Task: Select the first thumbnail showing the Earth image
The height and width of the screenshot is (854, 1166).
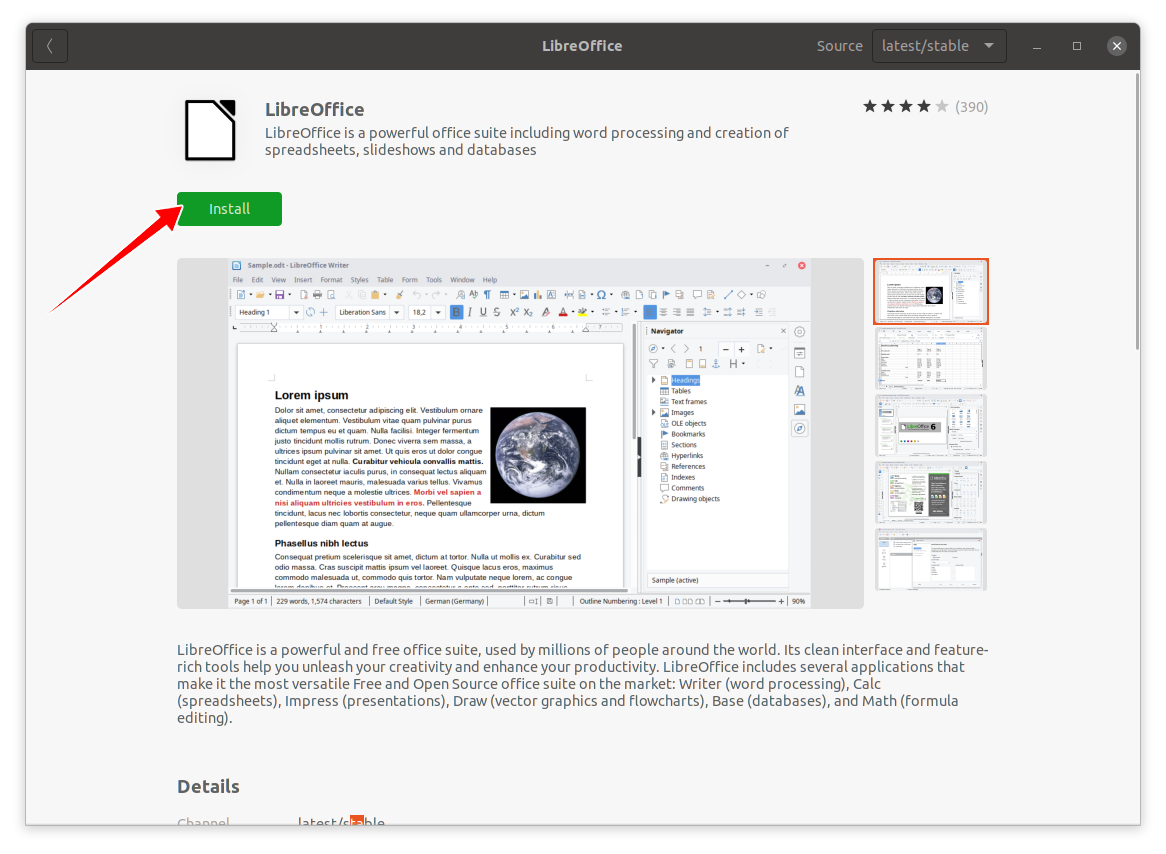Action: click(x=930, y=292)
